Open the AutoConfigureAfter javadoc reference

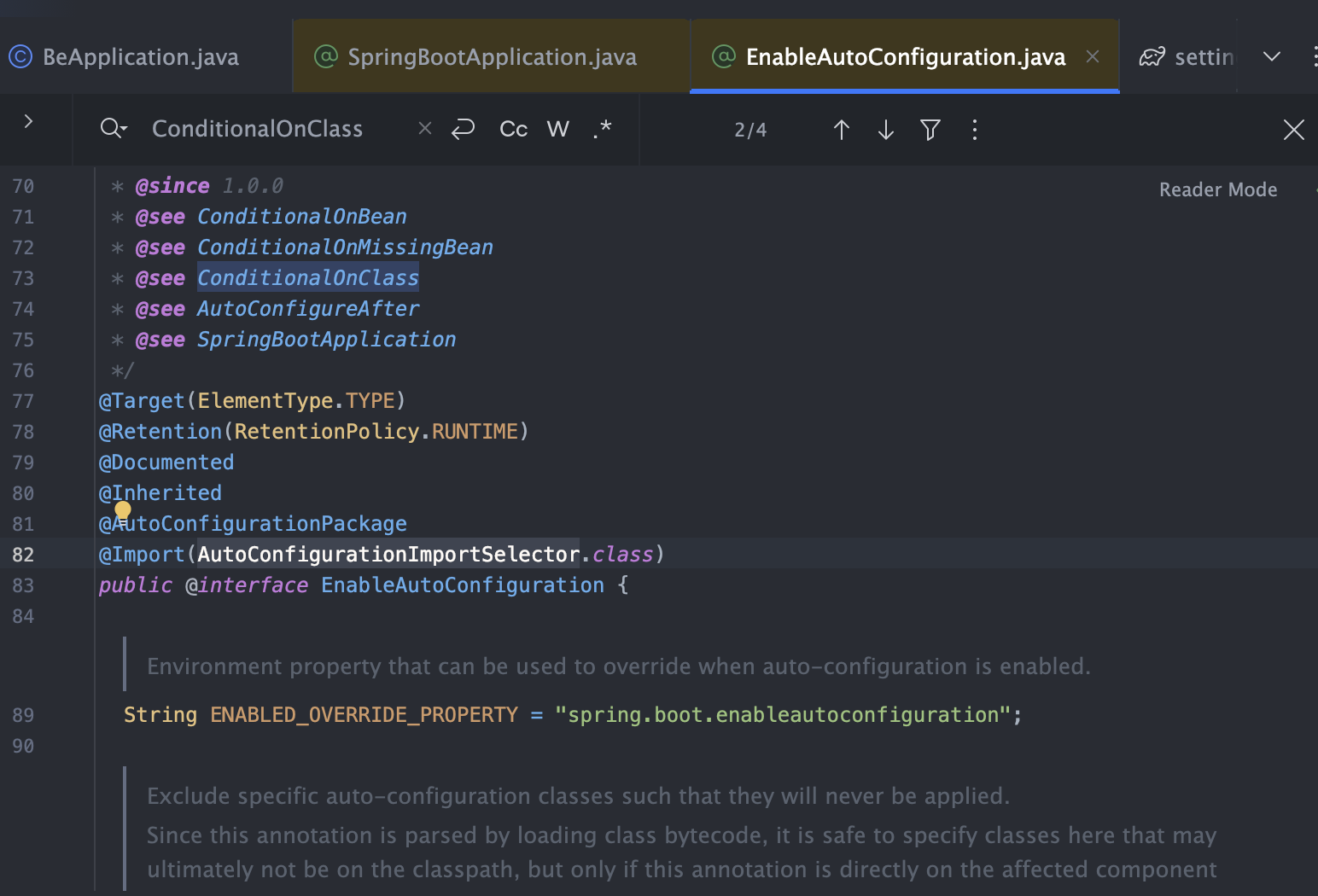308,309
